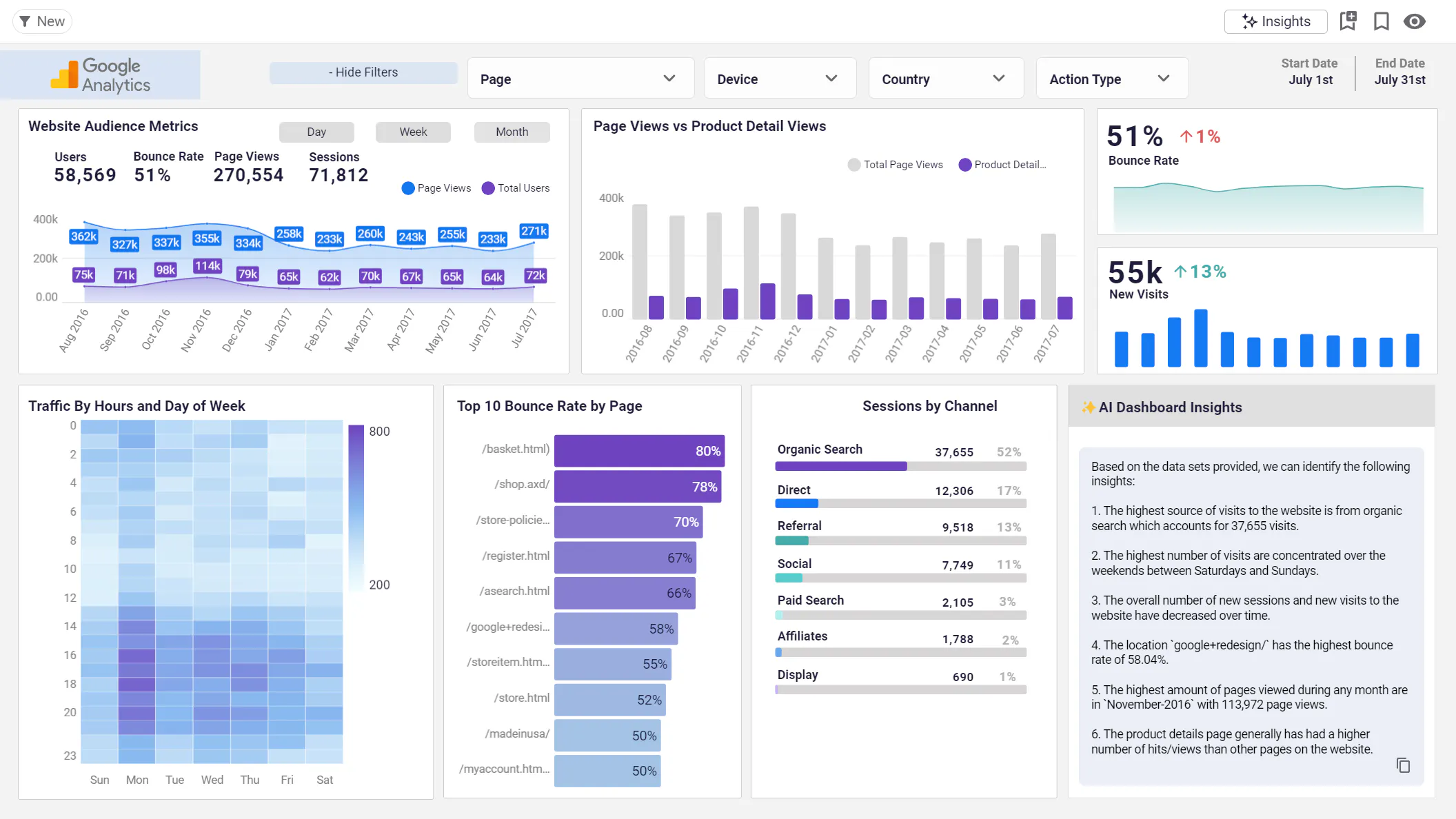Click the New filter button
The image size is (1456, 819).
pos(42,21)
